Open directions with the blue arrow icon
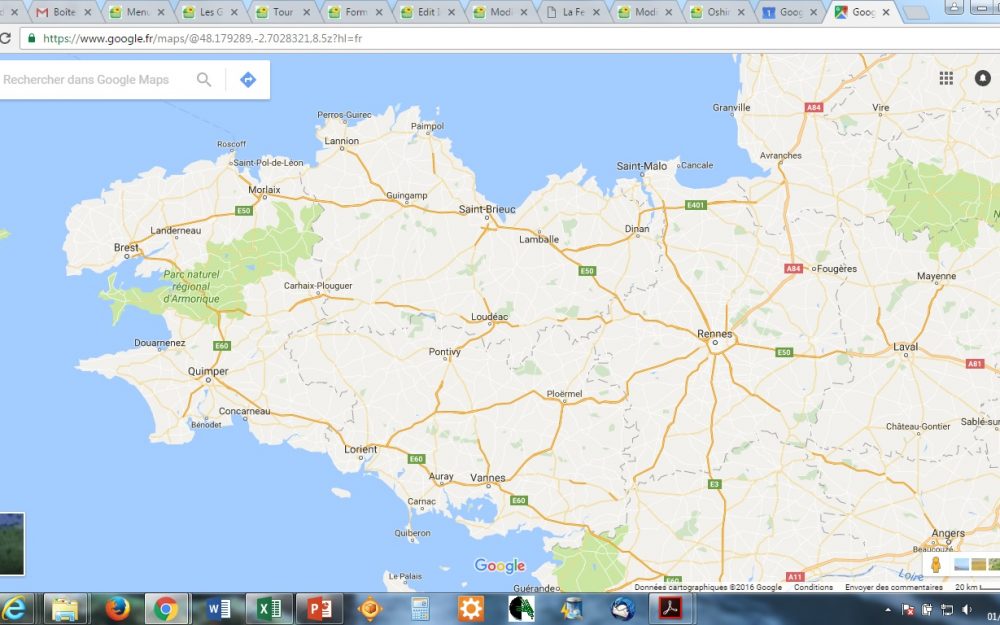The height and width of the screenshot is (625, 1000). coord(248,80)
